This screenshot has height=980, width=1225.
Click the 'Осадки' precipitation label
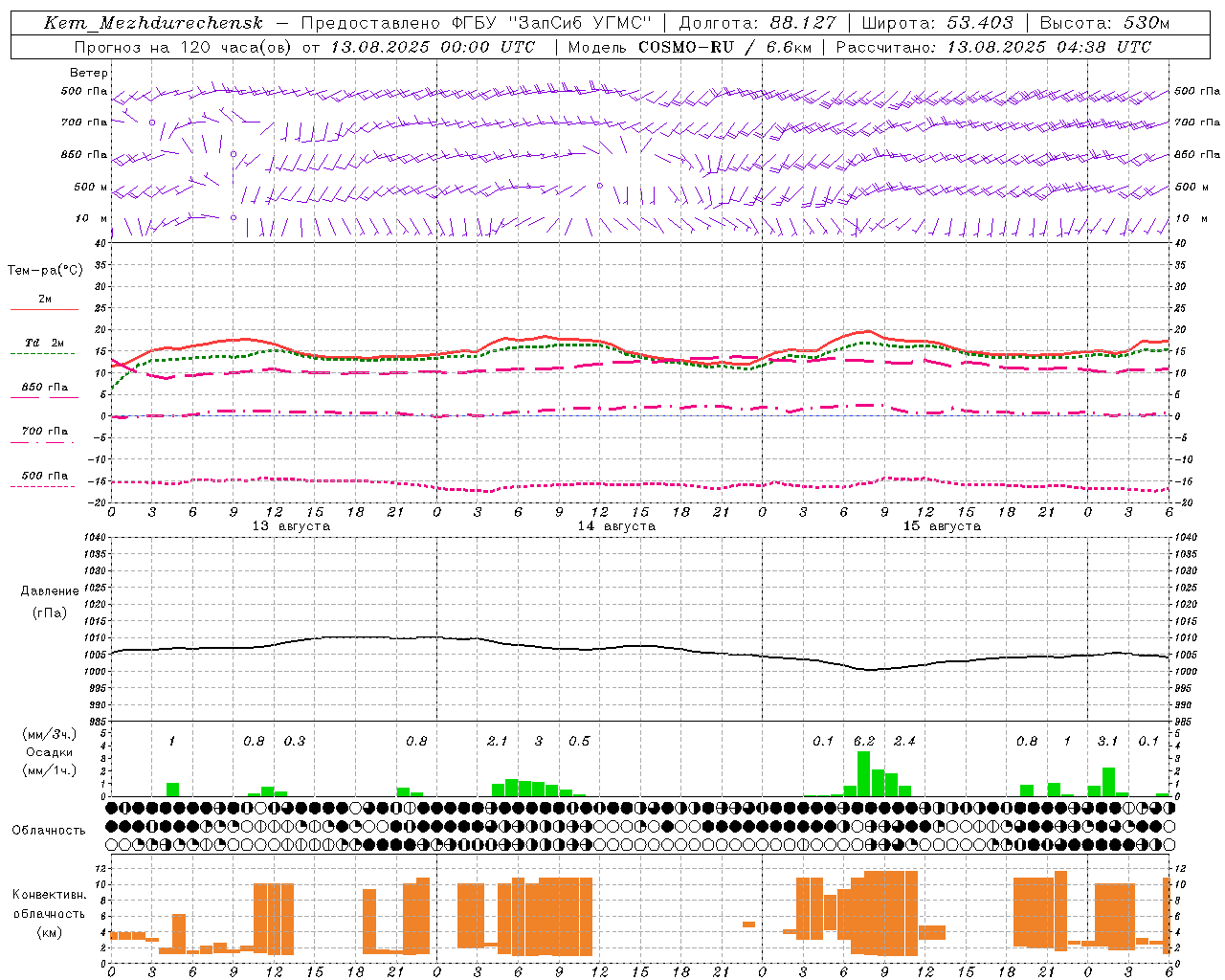pos(49,752)
